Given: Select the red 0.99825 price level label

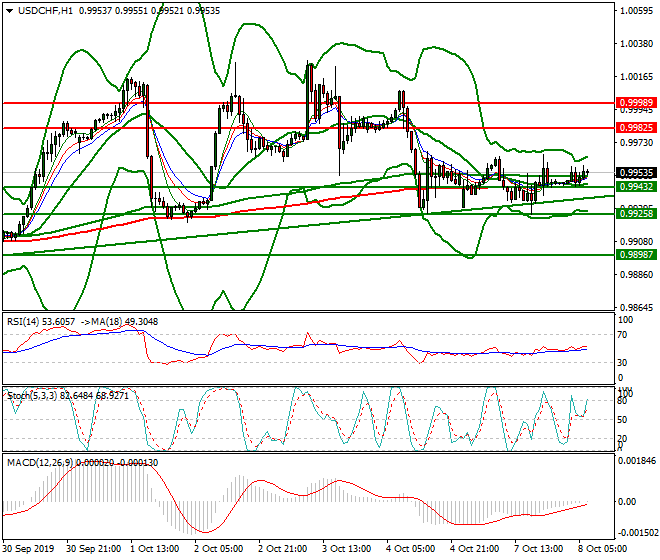Looking at the screenshot, I should 636,128.
